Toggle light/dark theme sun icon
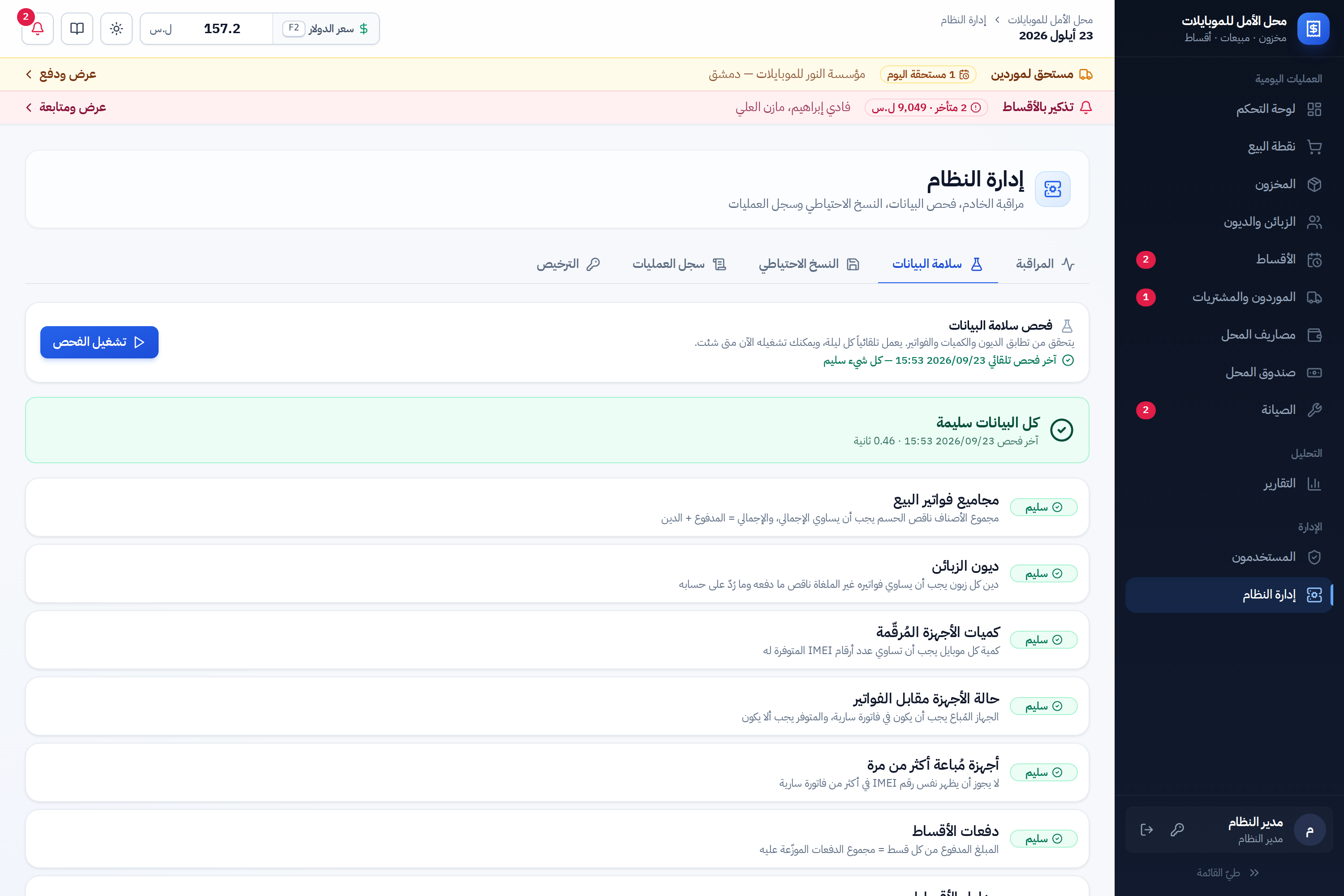Viewport: 1344px width, 896px height. 116,29
